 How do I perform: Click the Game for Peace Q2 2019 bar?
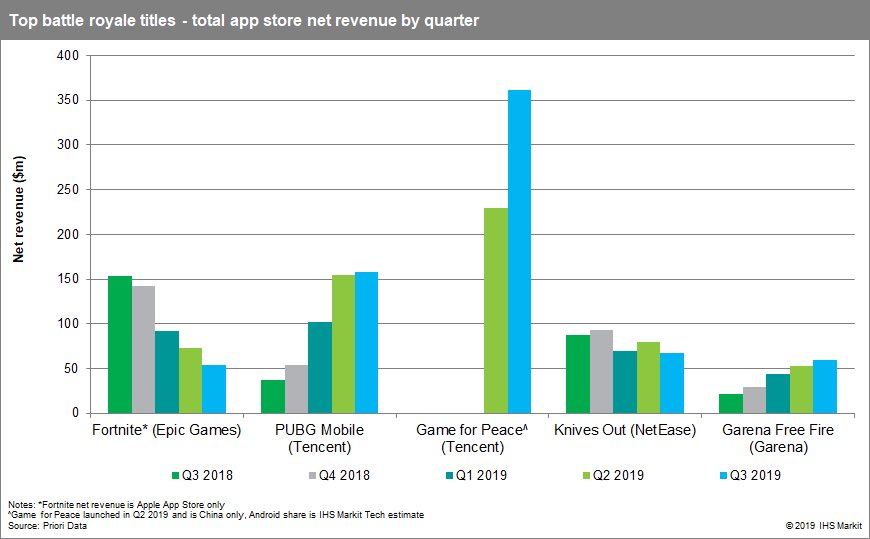tap(496, 311)
